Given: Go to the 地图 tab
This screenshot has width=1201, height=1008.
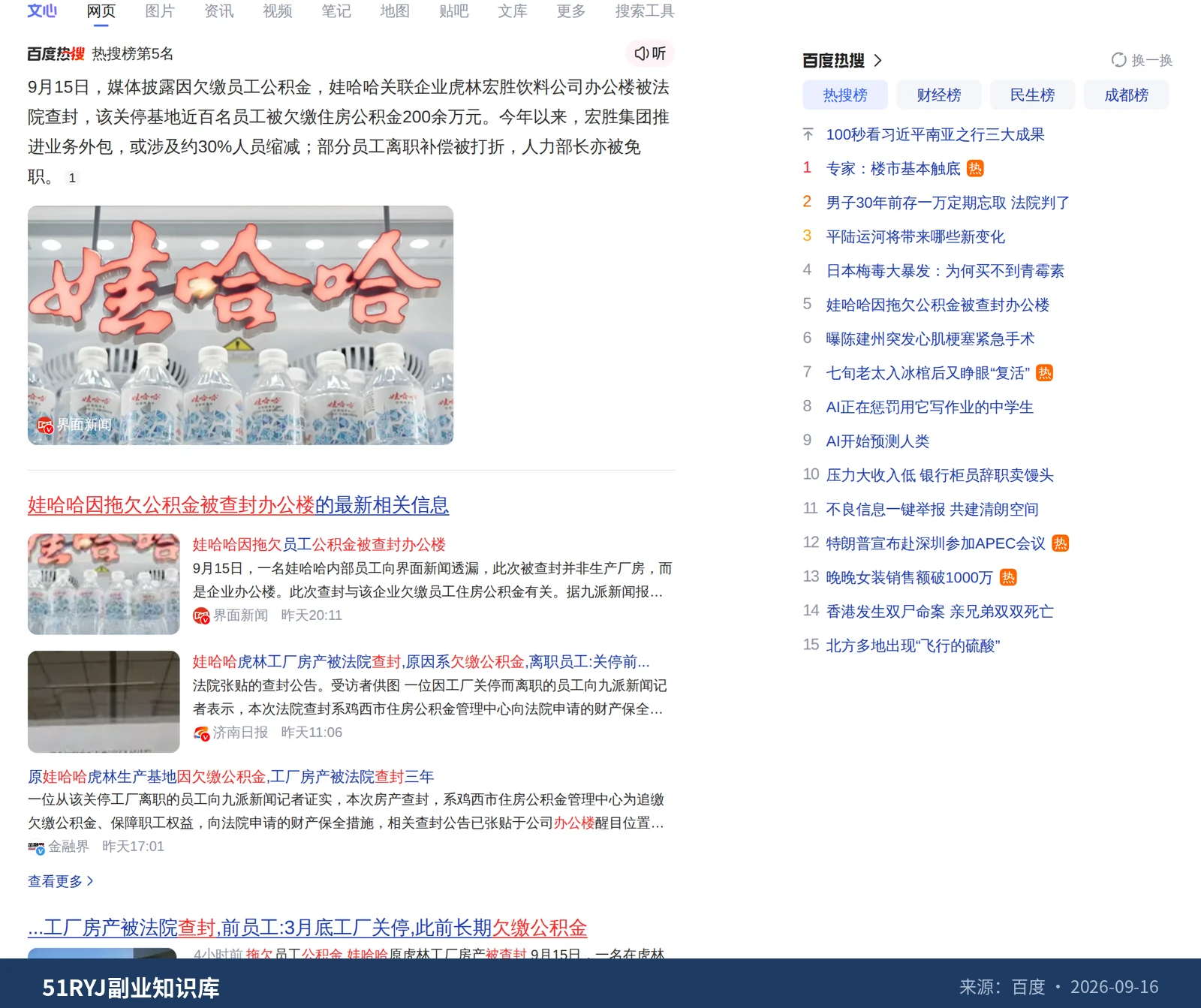Looking at the screenshot, I should pos(395,11).
